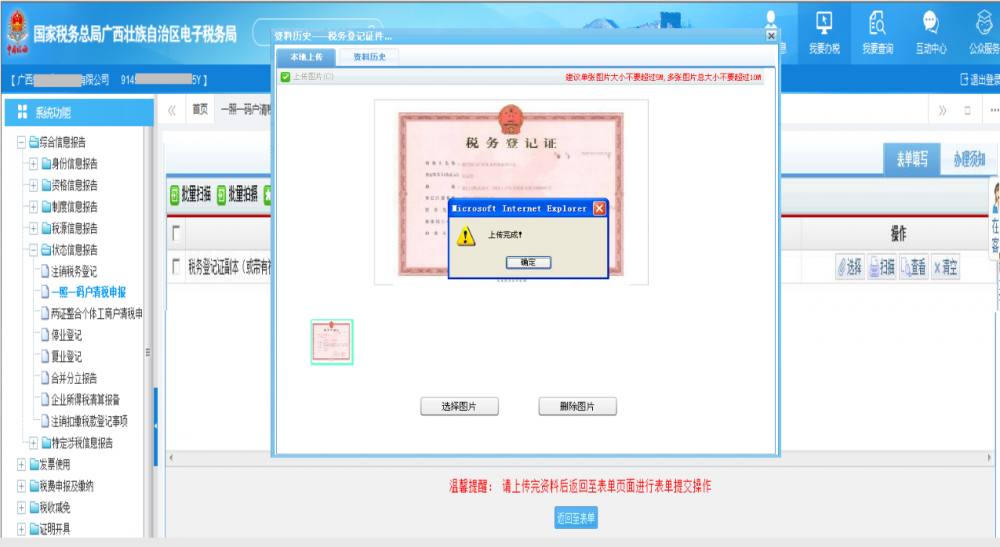Open the 互动中心 chat icon
1000x547 pixels.
(930, 24)
